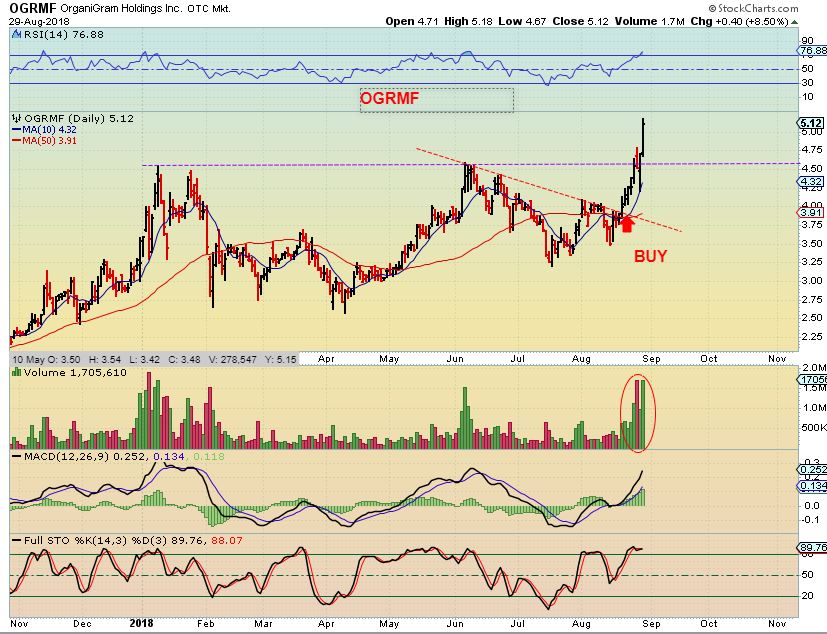Click the Sep label on bottom time axis
The image size is (827, 634).
[651, 623]
